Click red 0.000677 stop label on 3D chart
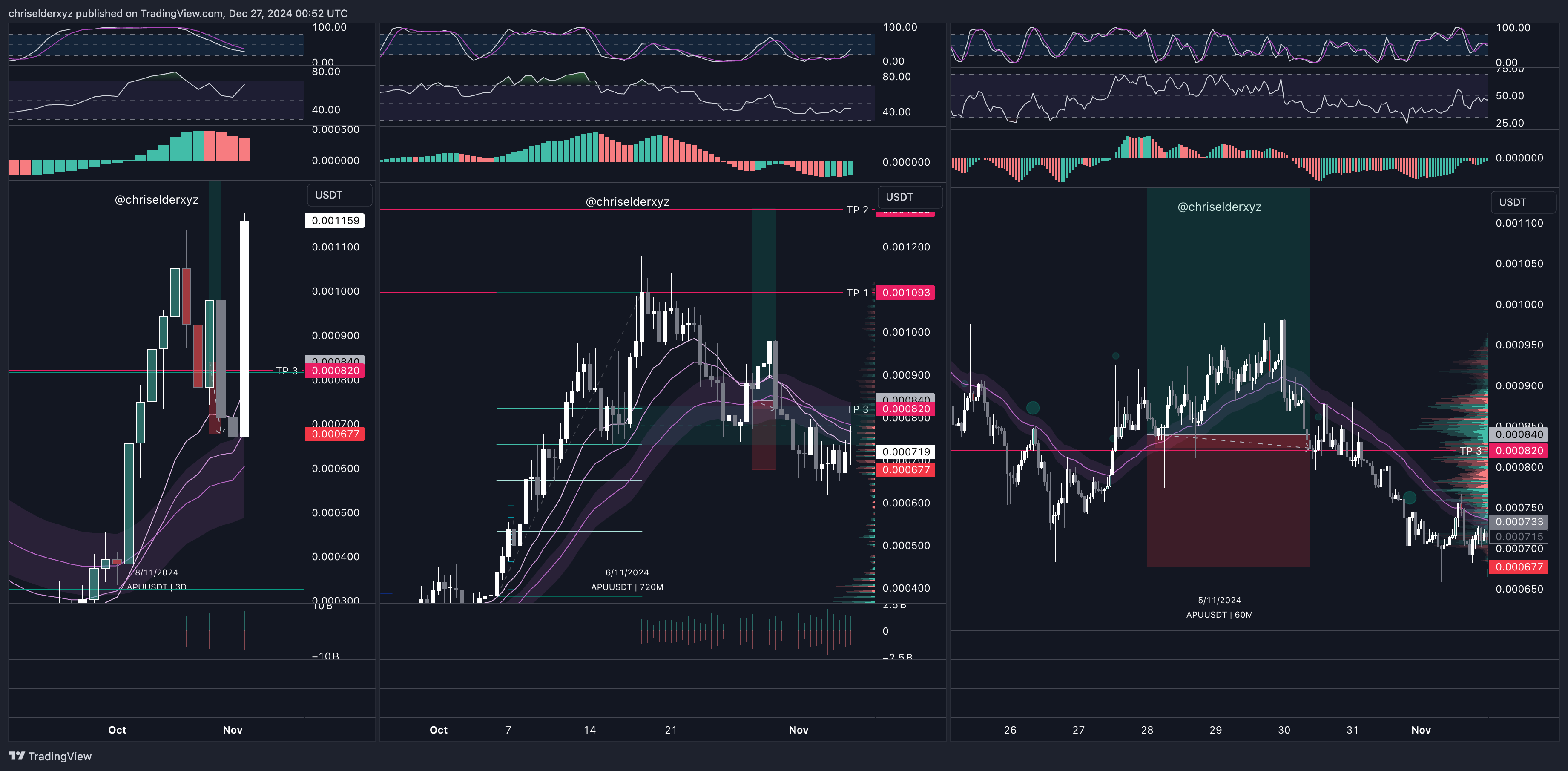The height and width of the screenshot is (771, 1568). [335, 434]
